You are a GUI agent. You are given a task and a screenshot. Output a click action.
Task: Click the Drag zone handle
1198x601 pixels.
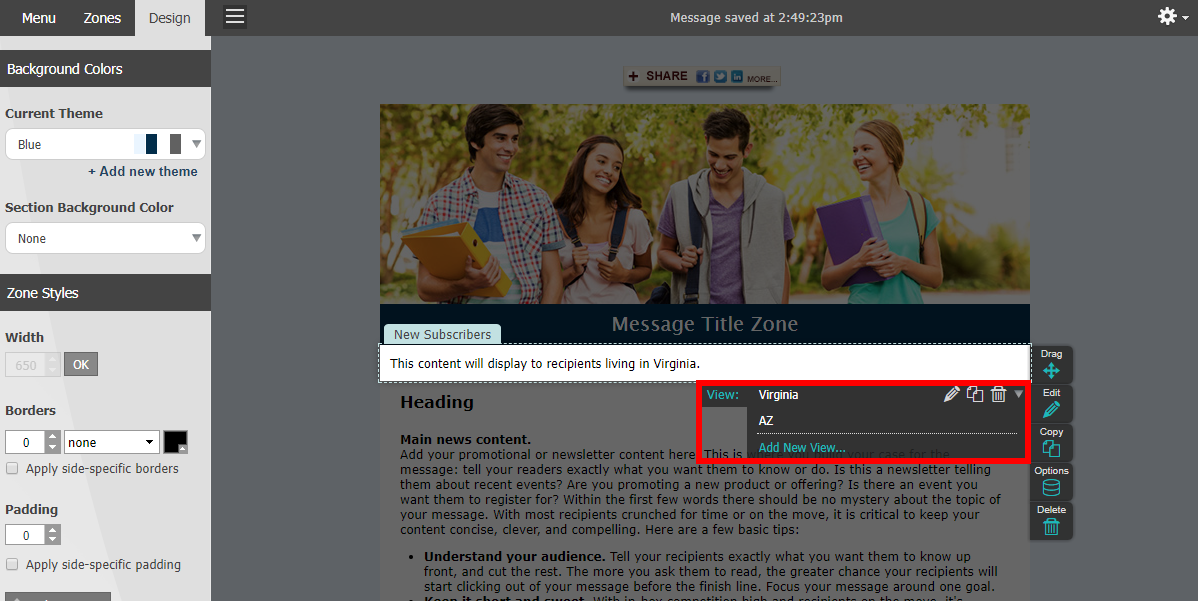click(x=1051, y=364)
